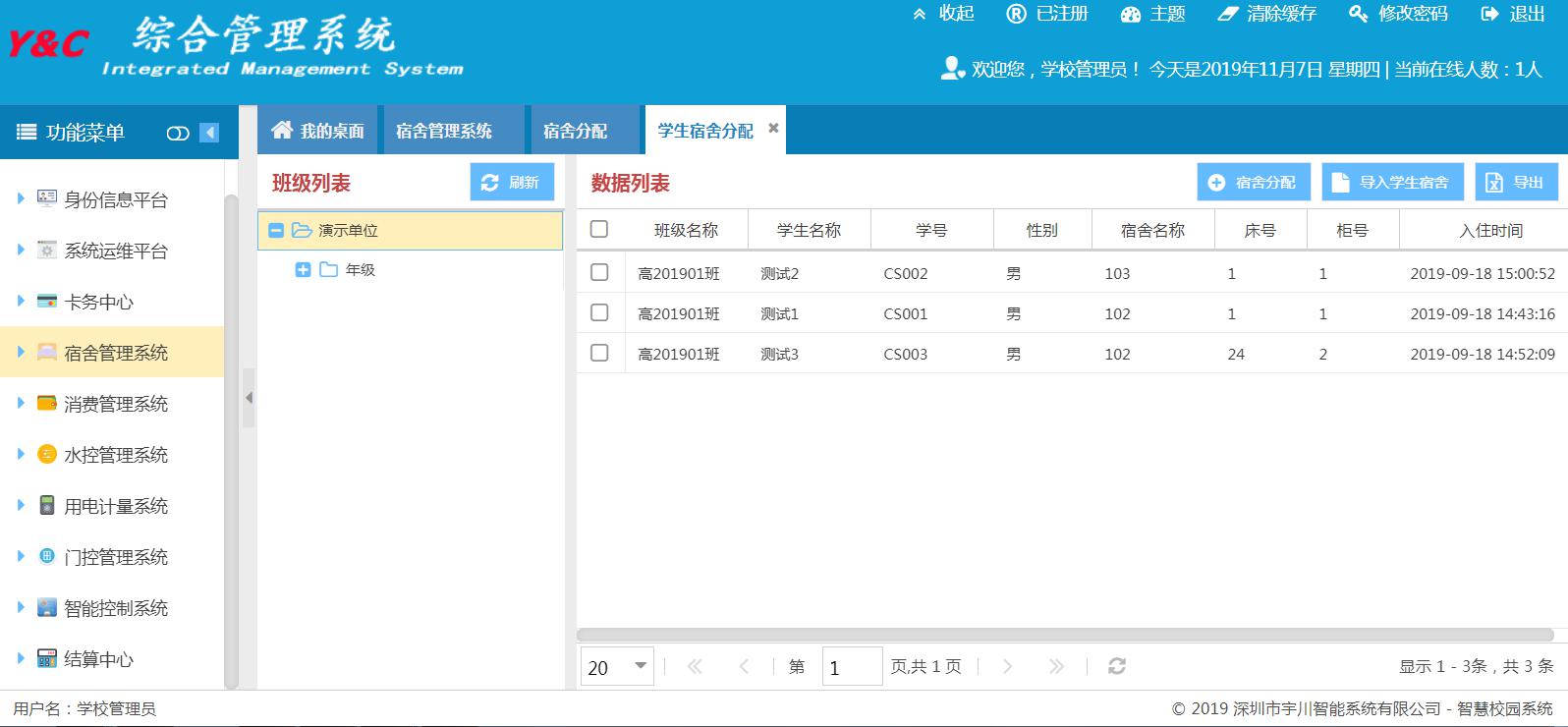1568x727 pixels.
Task: Switch to the 我的桌面 tab
Action: (317, 131)
